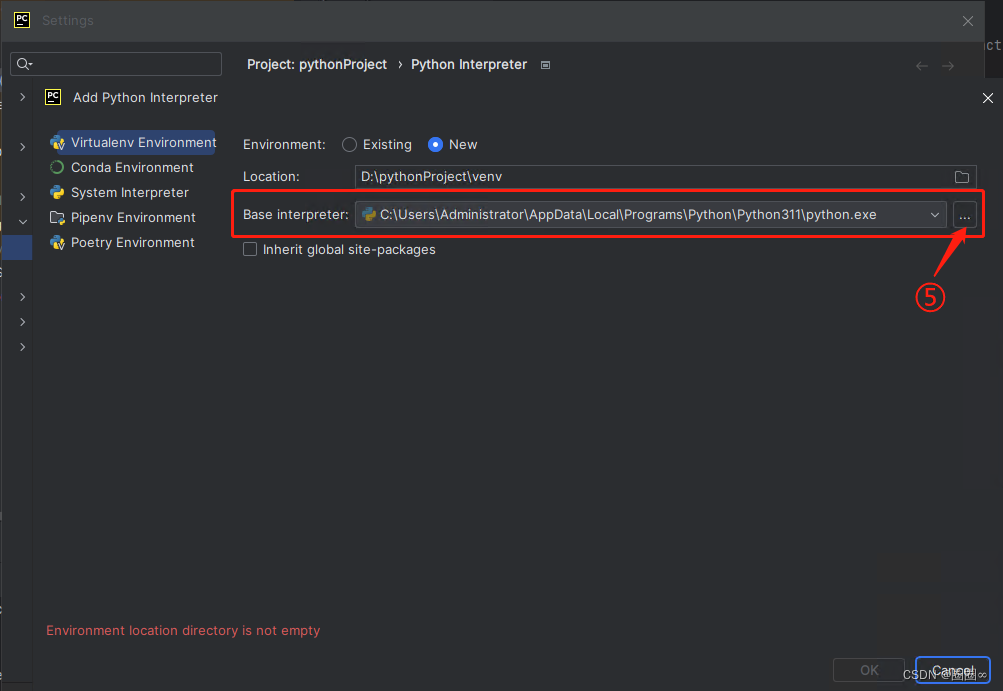
Task: Close the Settings window
Action: point(968,21)
